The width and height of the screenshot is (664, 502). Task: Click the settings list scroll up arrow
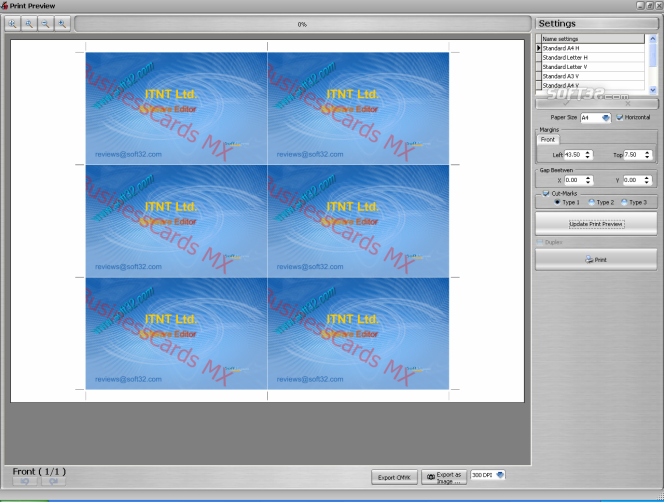(653, 39)
